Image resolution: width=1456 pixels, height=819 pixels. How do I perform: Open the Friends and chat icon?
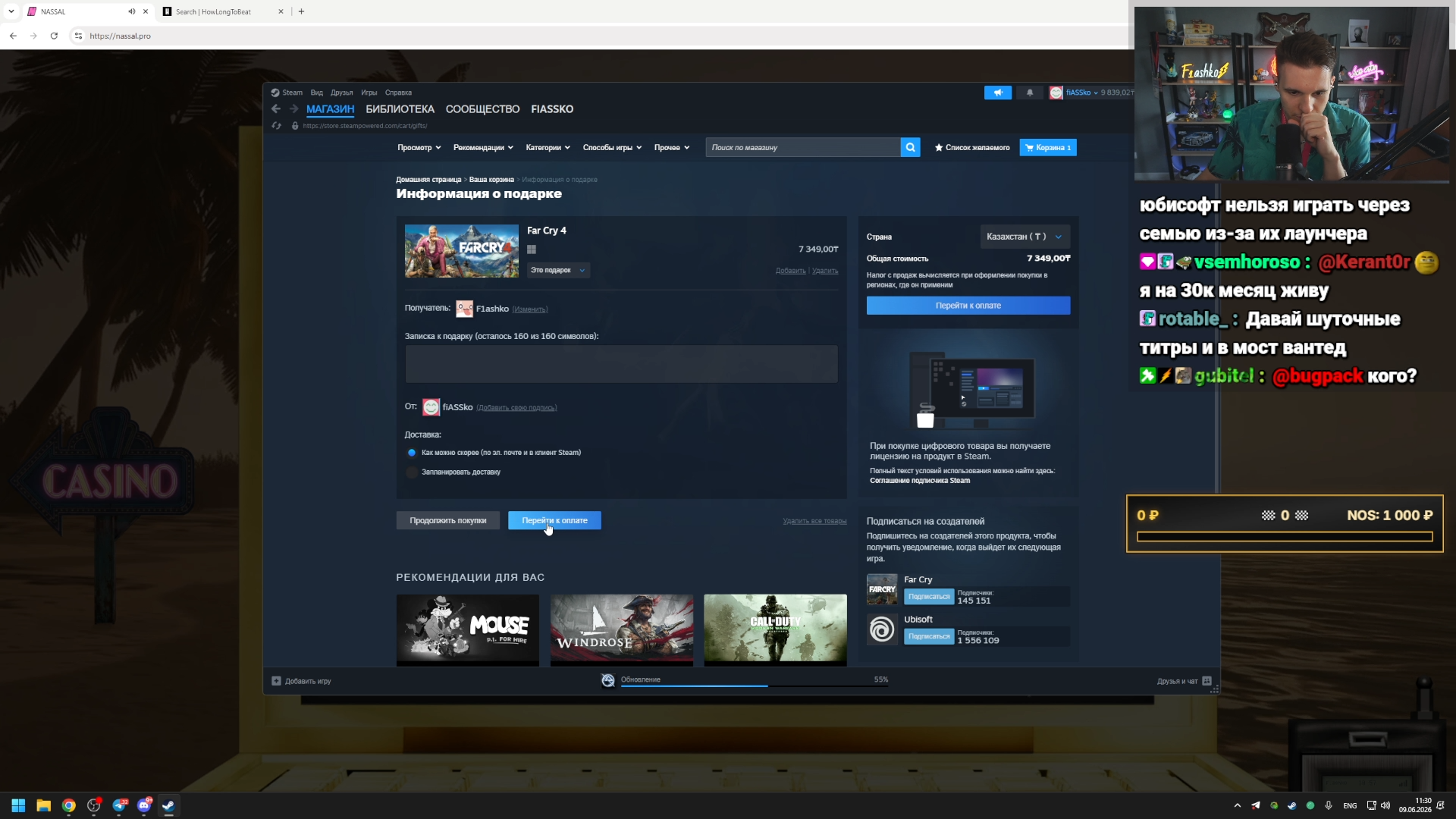tap(1207, 681)
